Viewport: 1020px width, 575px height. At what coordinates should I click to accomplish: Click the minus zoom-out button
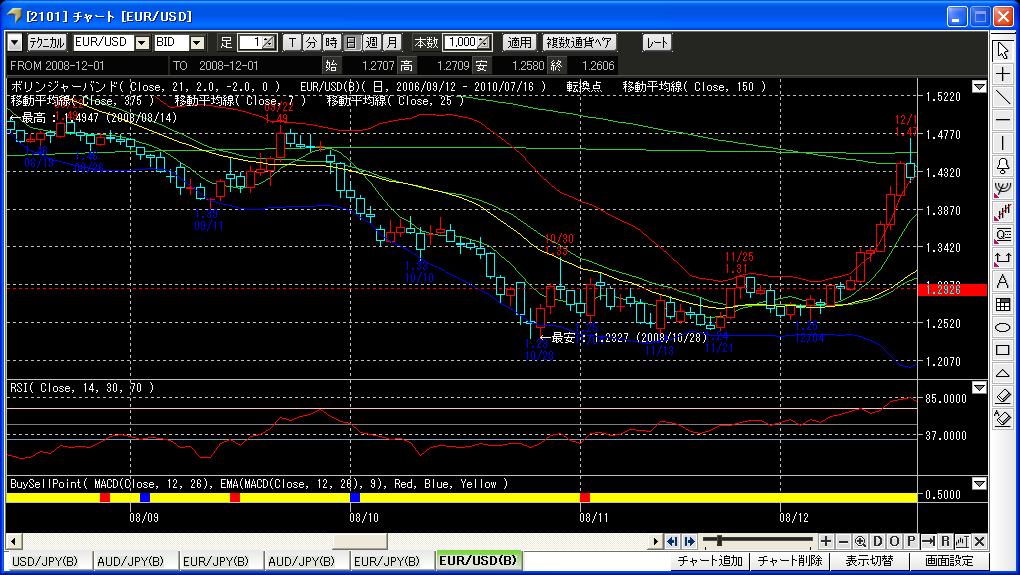[x=843, y=541]
